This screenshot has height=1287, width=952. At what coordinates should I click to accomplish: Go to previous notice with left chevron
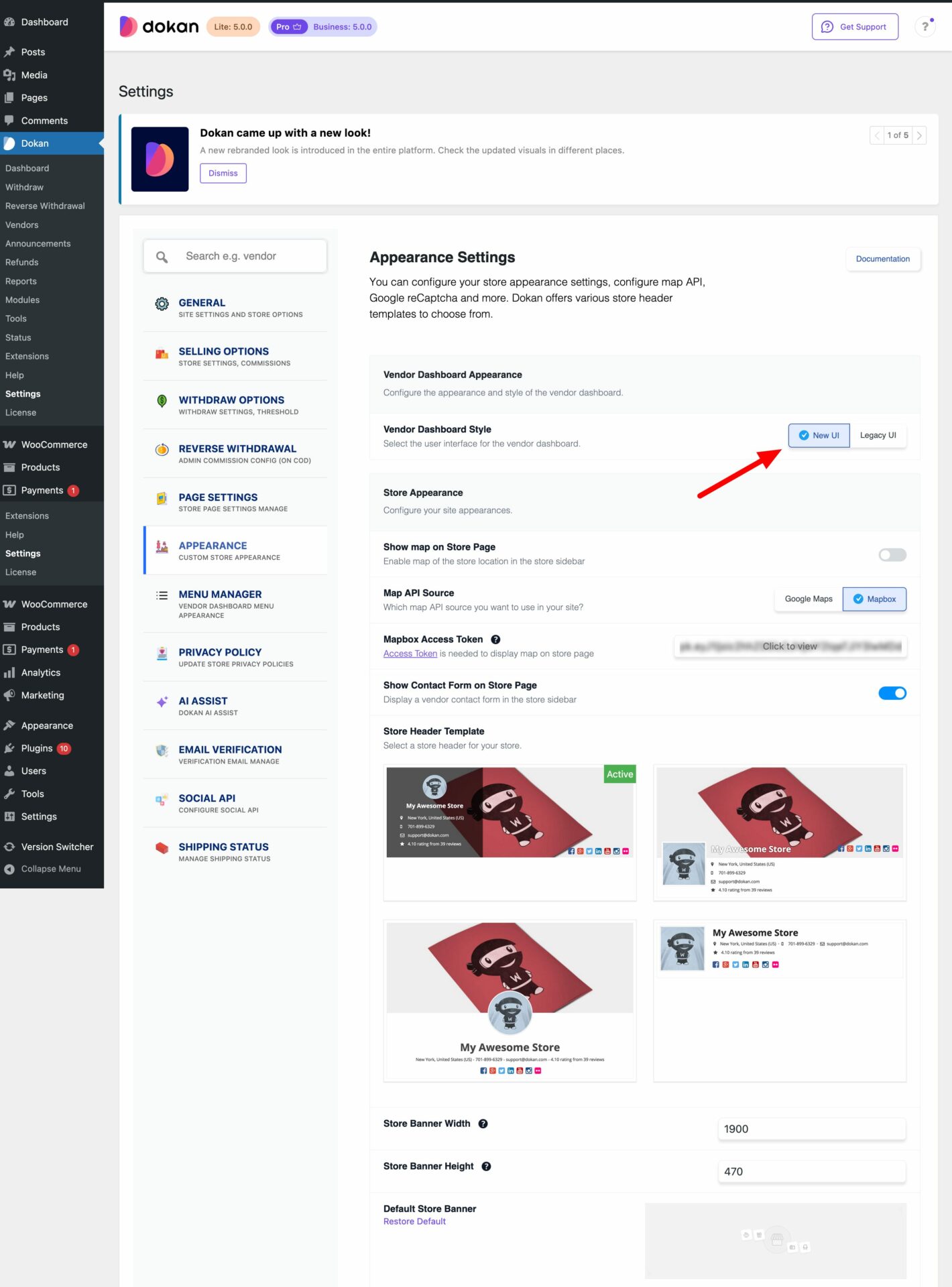point(877,135)
